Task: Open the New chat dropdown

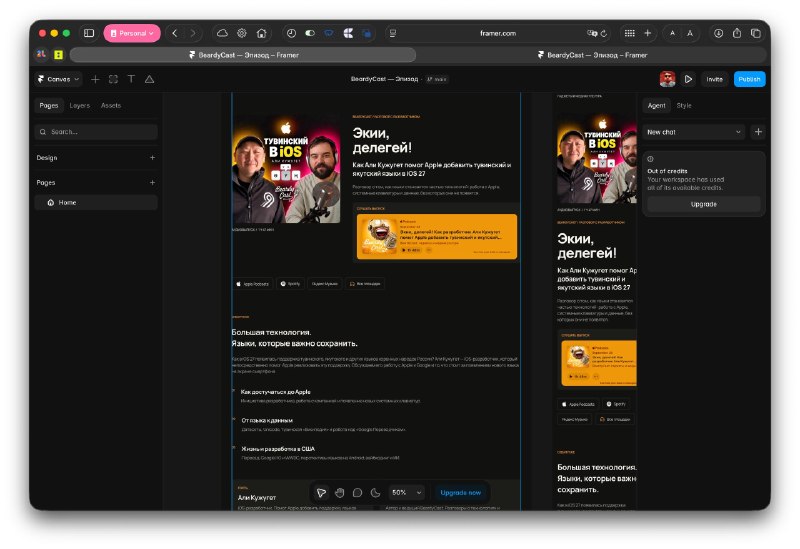Action: click(694, 132)
